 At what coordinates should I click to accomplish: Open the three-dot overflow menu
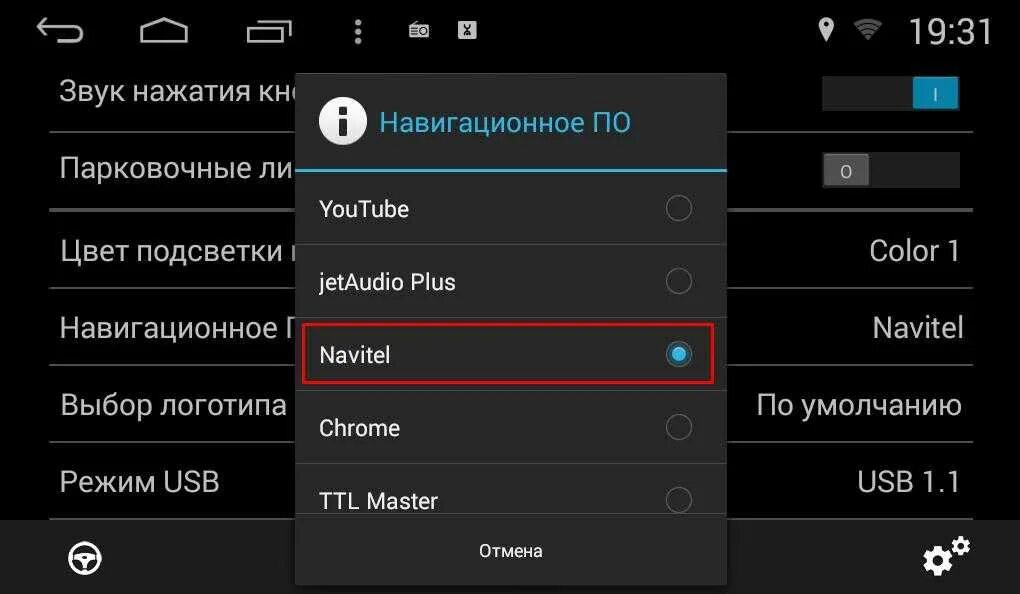tap(358, 31)
